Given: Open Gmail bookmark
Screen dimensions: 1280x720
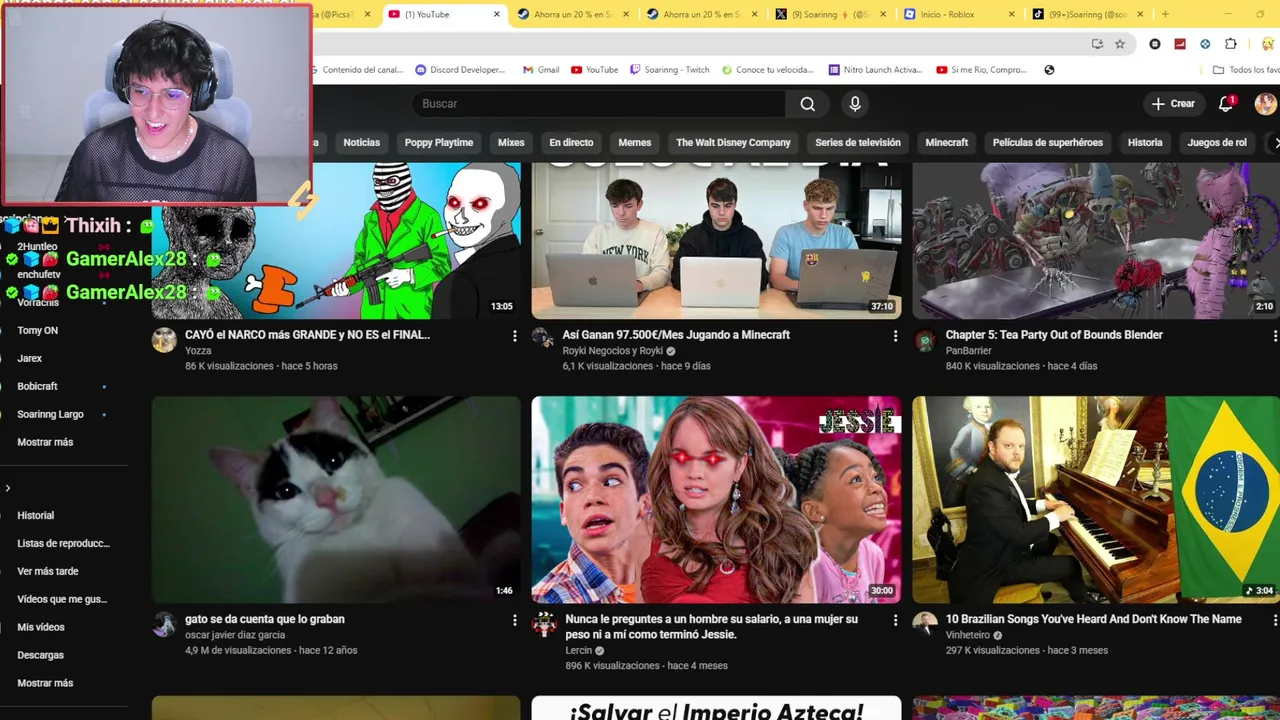Looking at the screenshot, I should [x=540, y=70].
